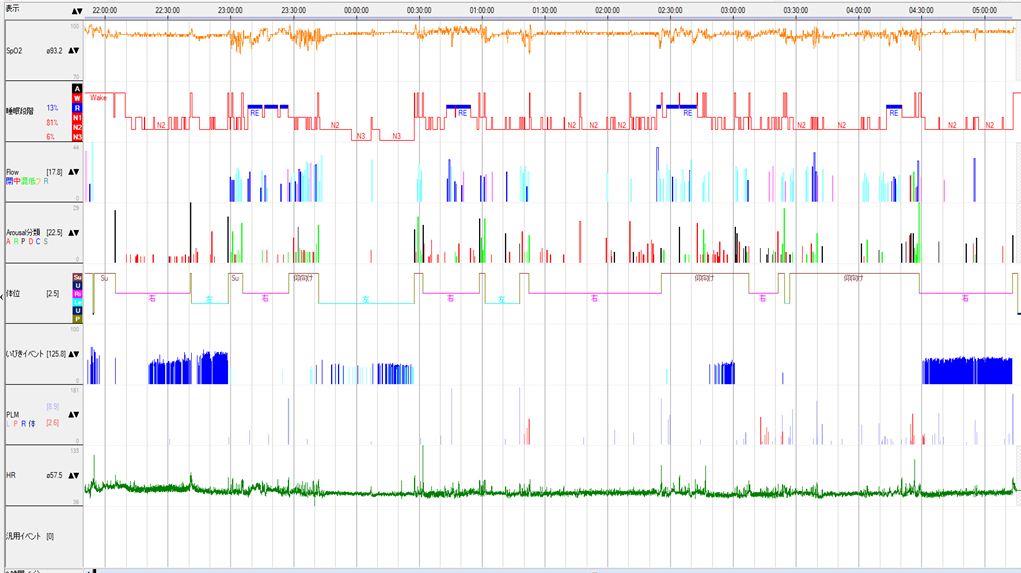Click the 表示 header down arrow
The width and height of the screenshot is (1021, 573).
coord(80,10)
